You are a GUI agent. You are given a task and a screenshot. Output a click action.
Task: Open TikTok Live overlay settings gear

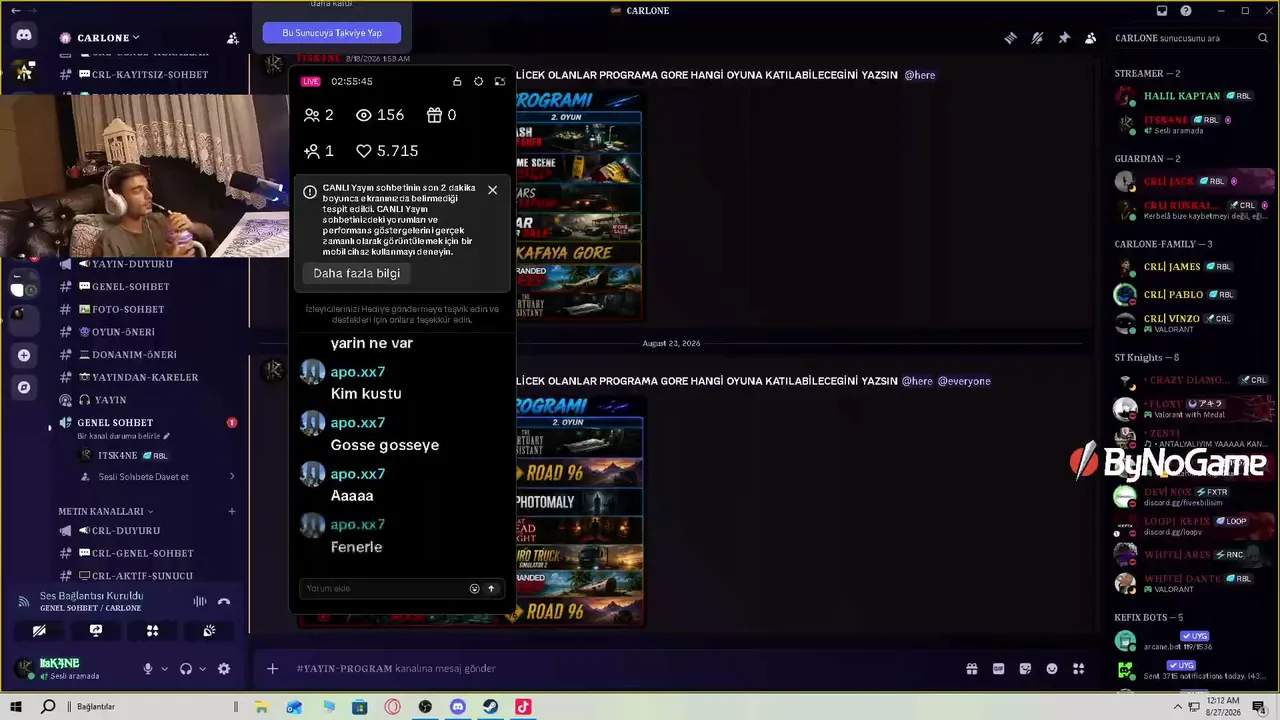click(x=478, y=81)
